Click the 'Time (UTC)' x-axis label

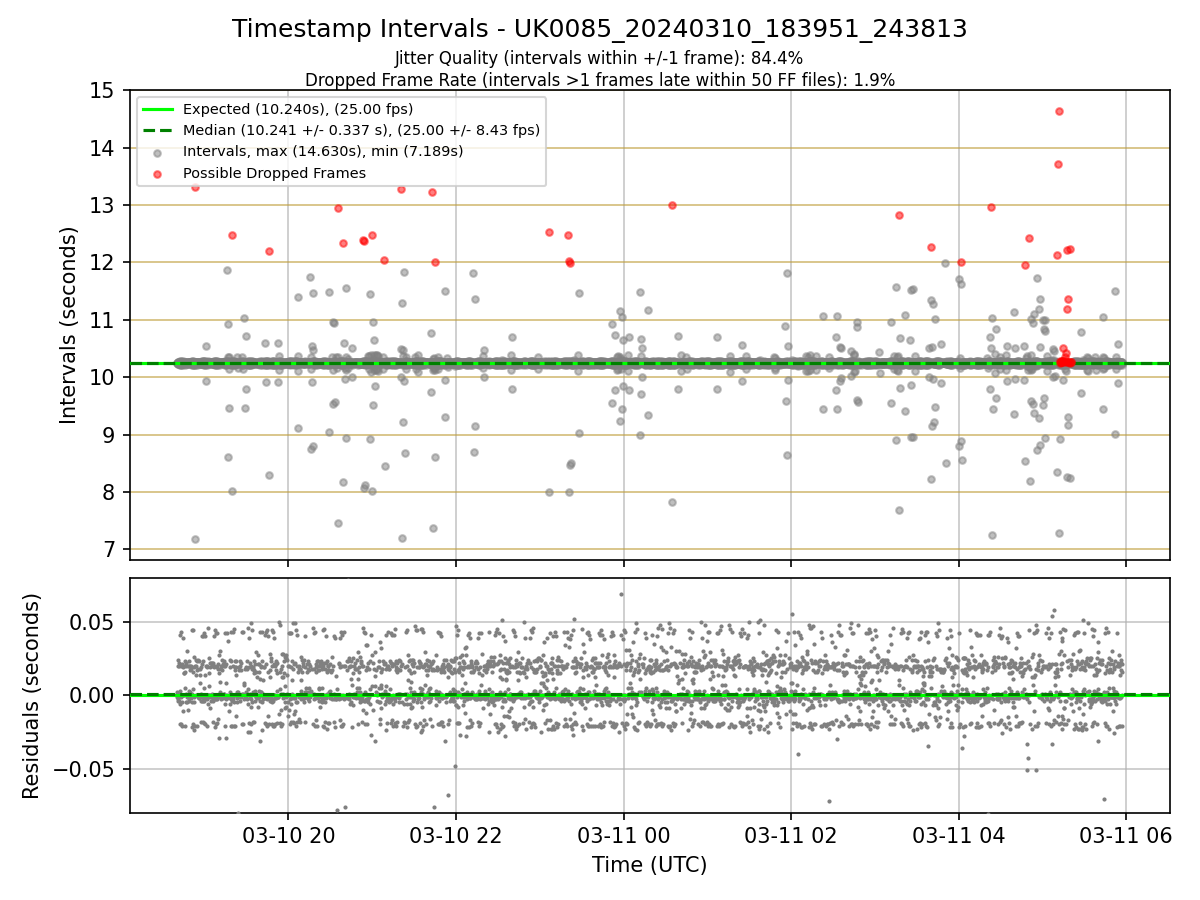click(x=649, y=864)
